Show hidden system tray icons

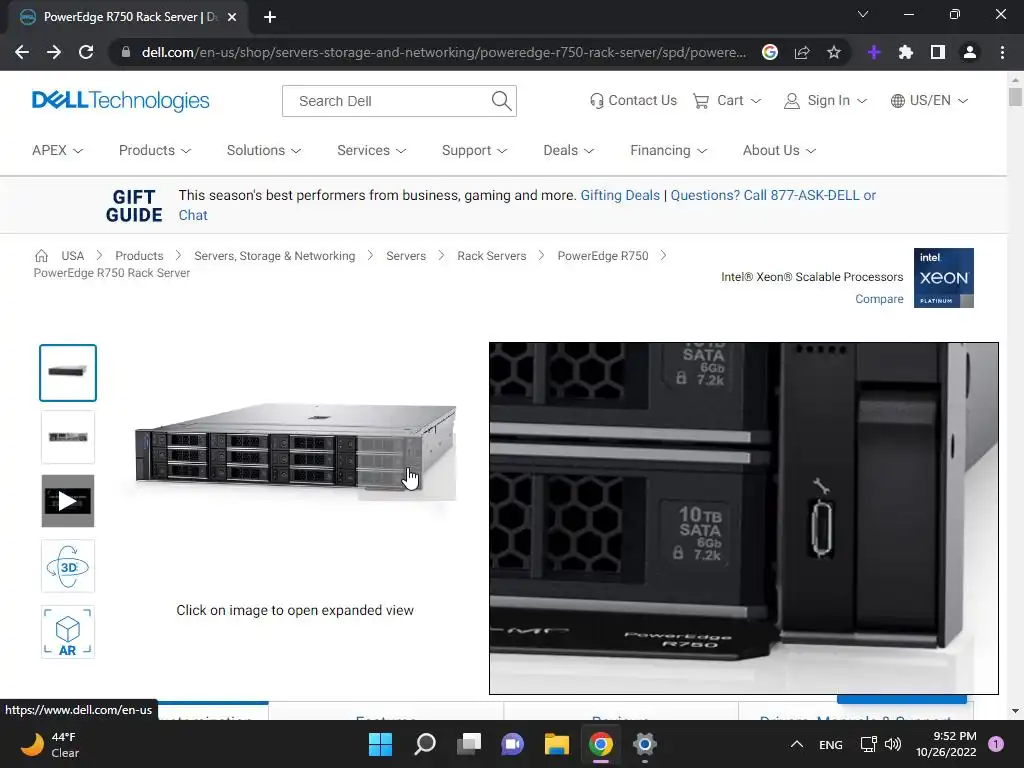pos(797,744)
